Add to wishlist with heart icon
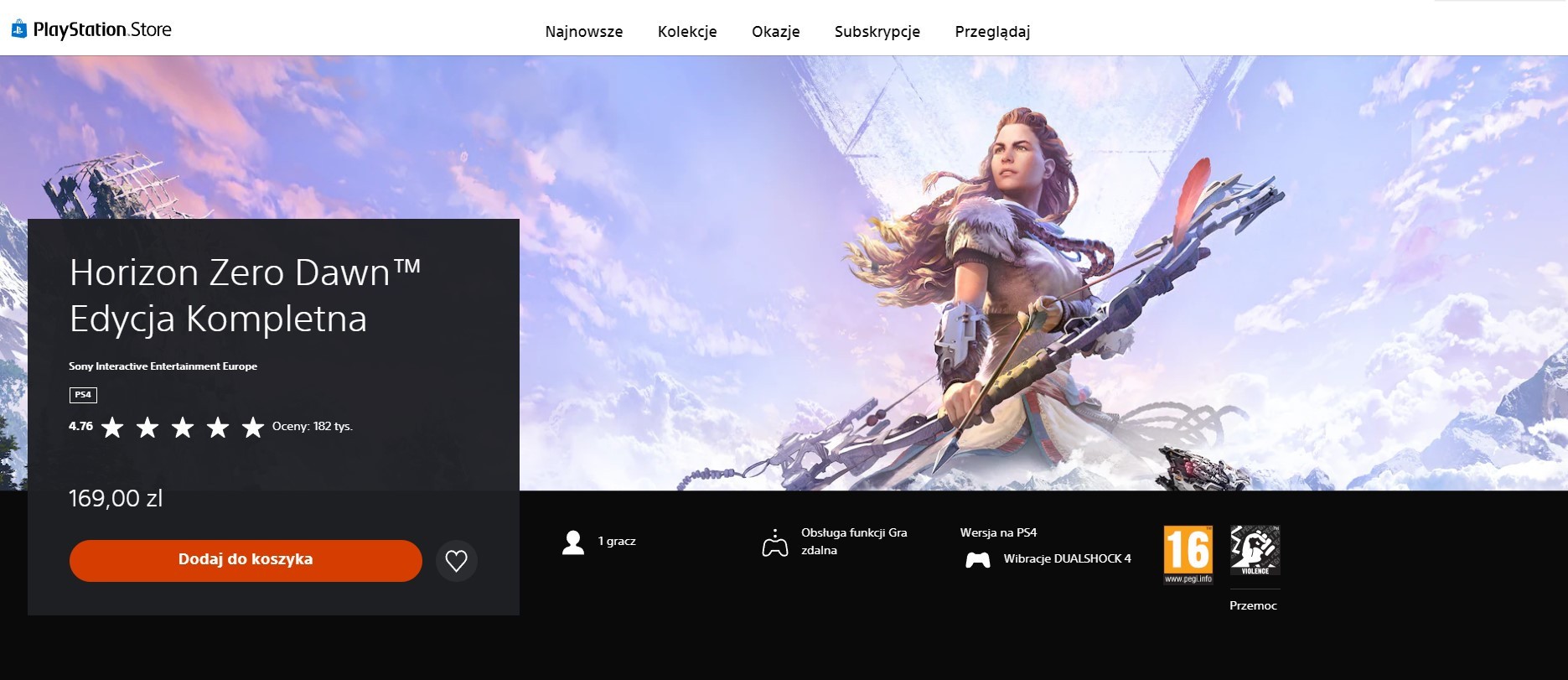Viewport: 1568px width, 680px height. (457, 561)
